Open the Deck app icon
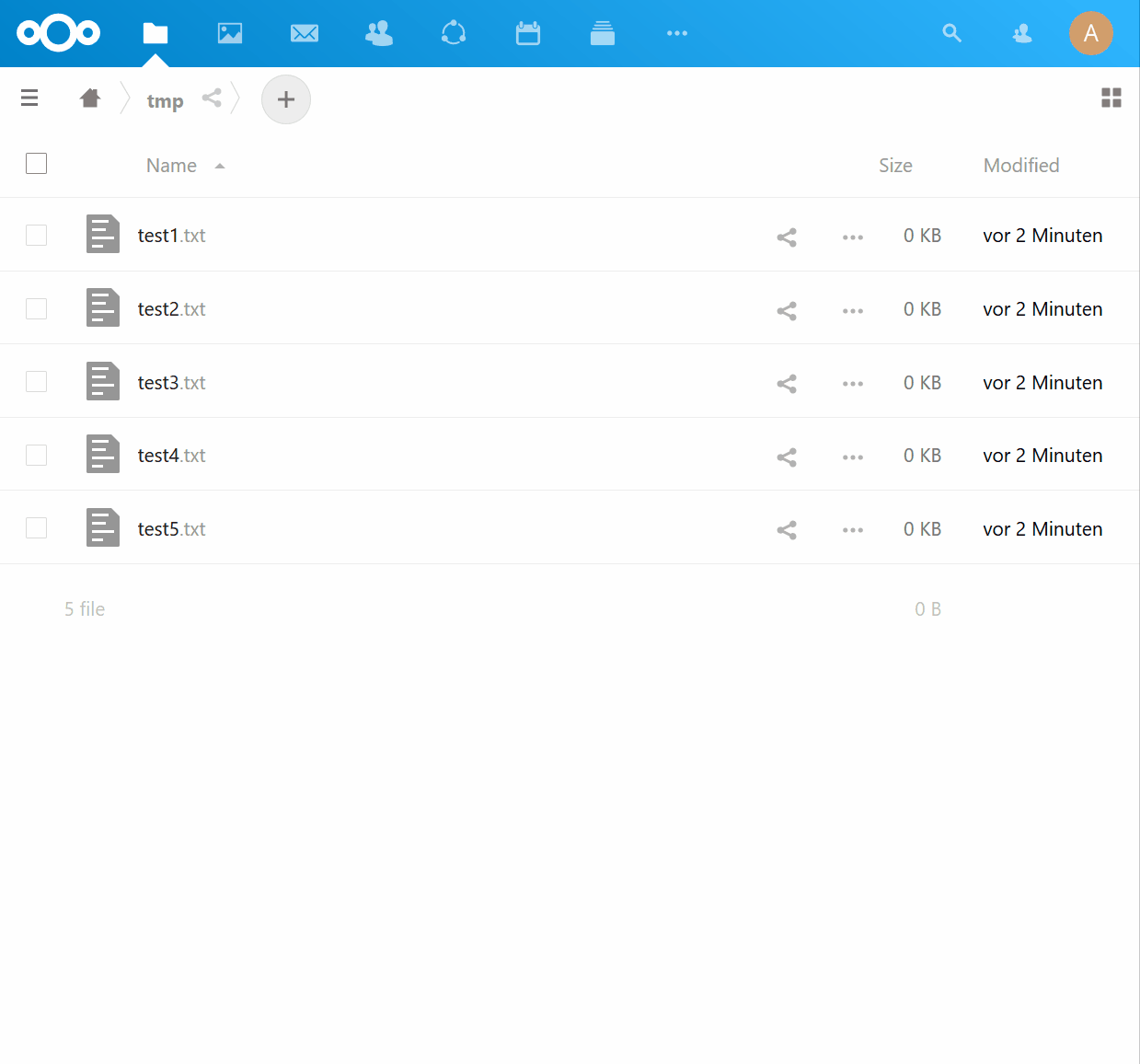 click(x=603, y=33)
